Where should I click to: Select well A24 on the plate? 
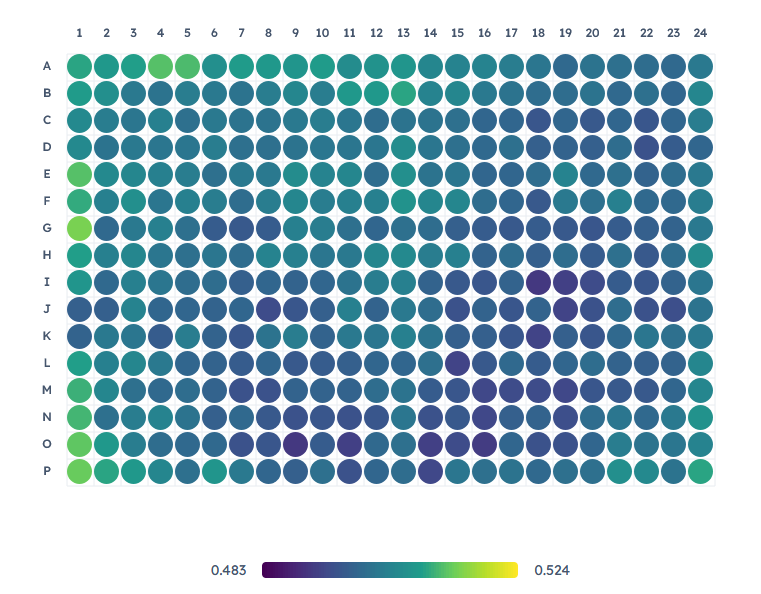point(700,66)
